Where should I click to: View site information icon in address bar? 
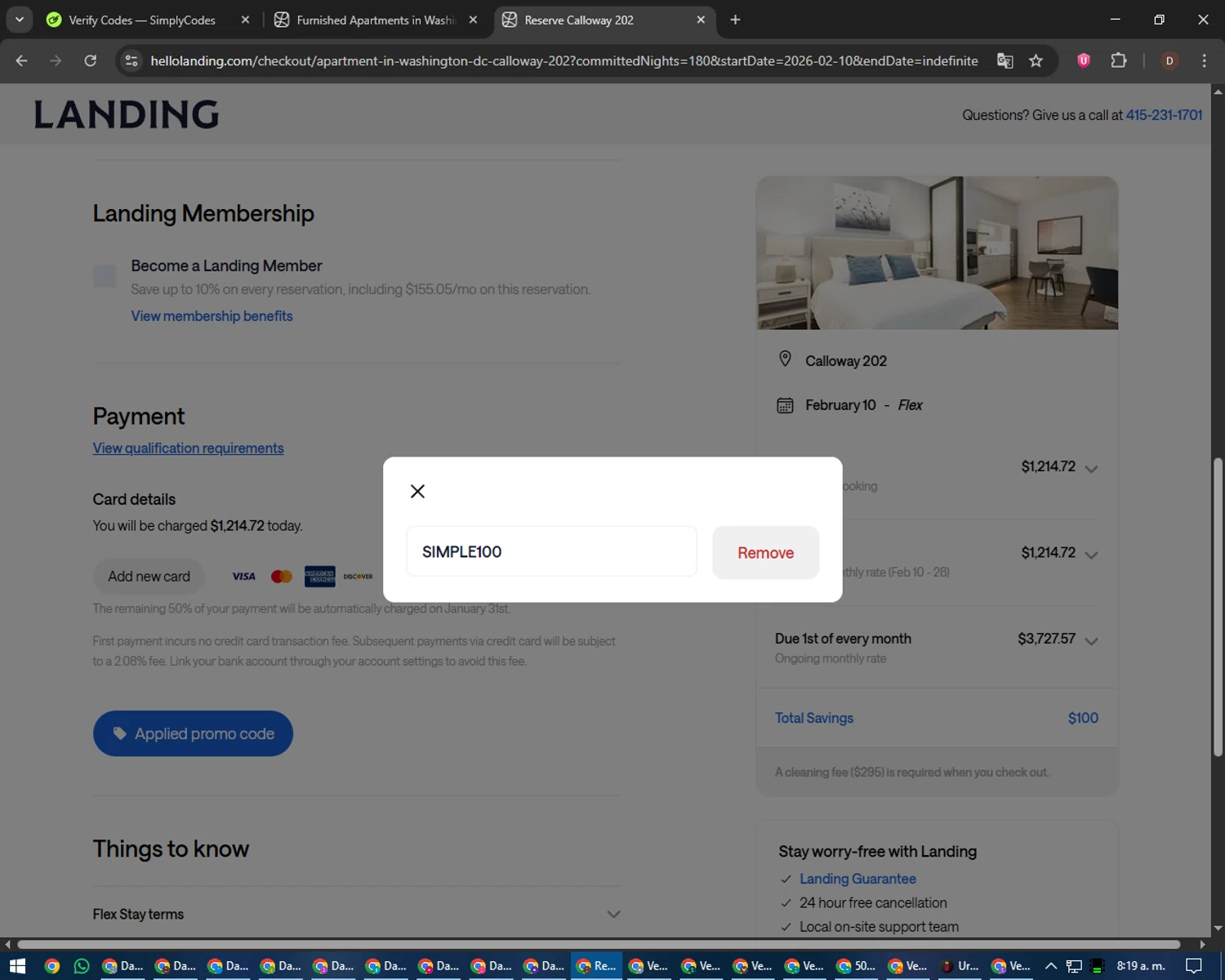point(131,60)
